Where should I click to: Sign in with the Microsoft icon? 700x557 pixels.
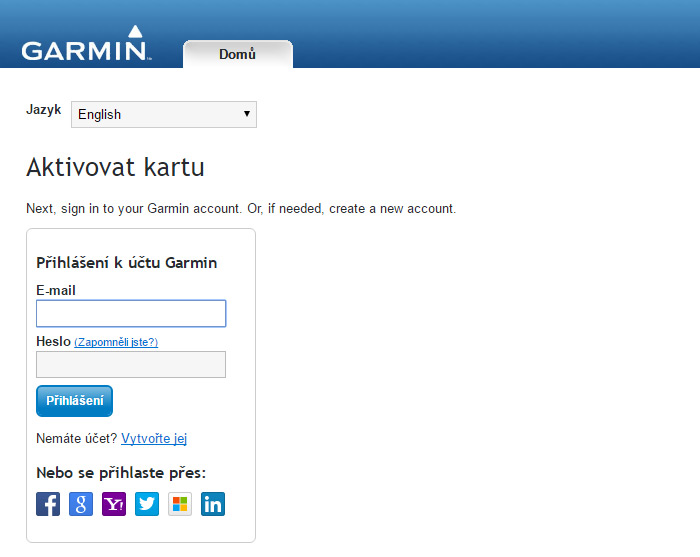click(180, 504)
